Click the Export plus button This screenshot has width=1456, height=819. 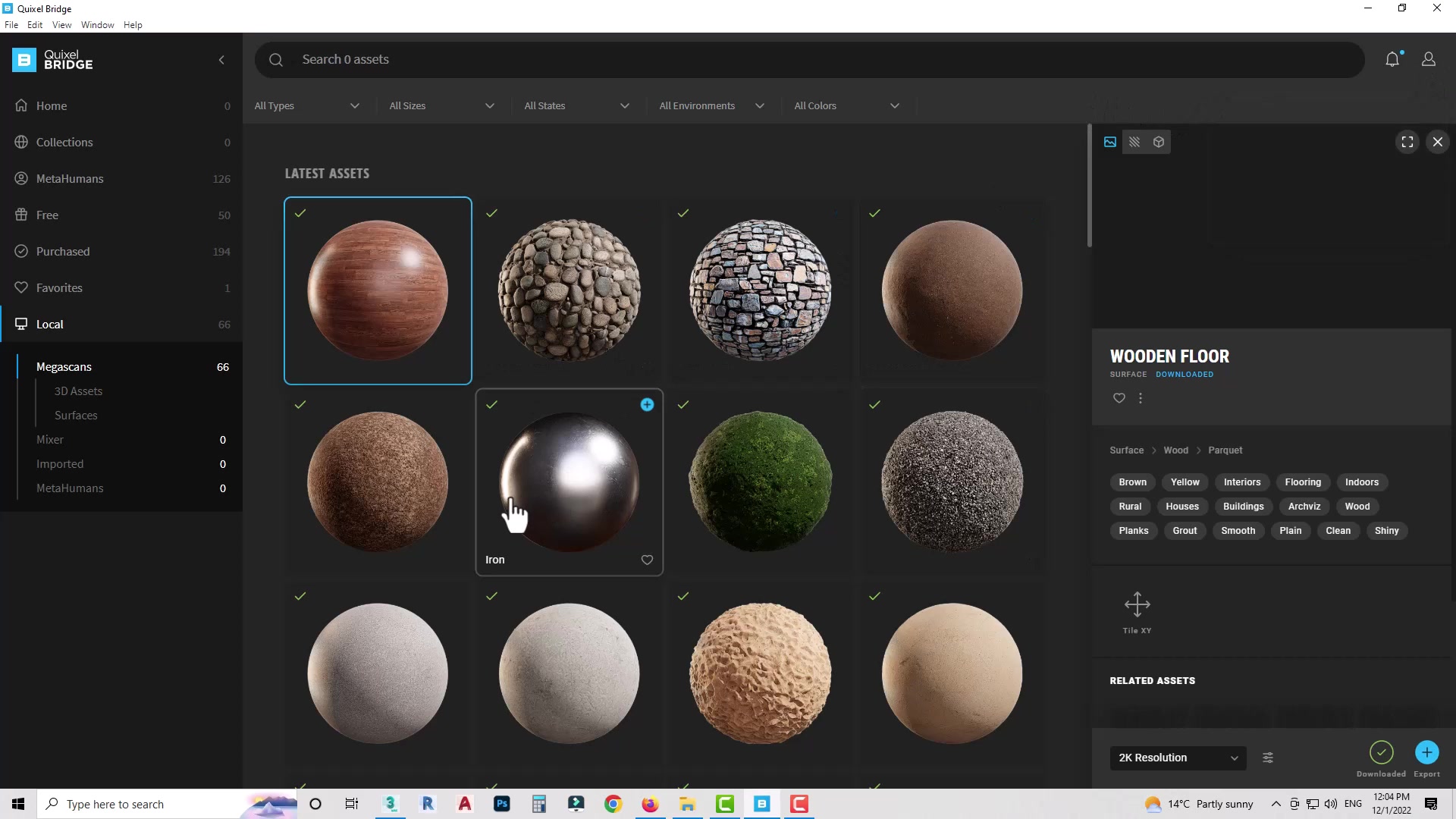(1426, 752)
